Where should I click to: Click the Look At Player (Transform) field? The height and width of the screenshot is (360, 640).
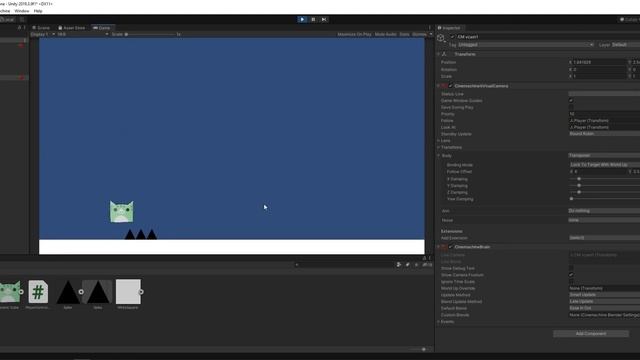click(604, 127)
